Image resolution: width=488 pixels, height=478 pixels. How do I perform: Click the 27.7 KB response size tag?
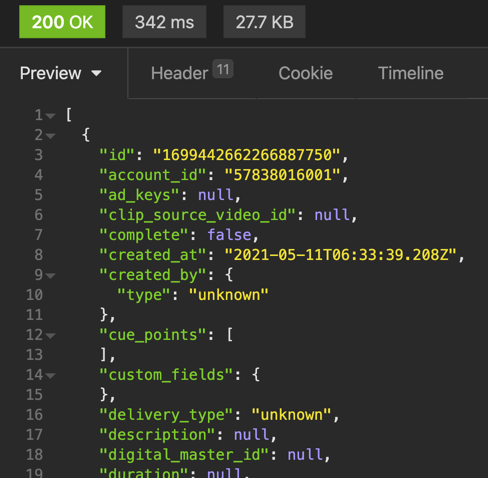pyautogui.click(x=264, y=22)
